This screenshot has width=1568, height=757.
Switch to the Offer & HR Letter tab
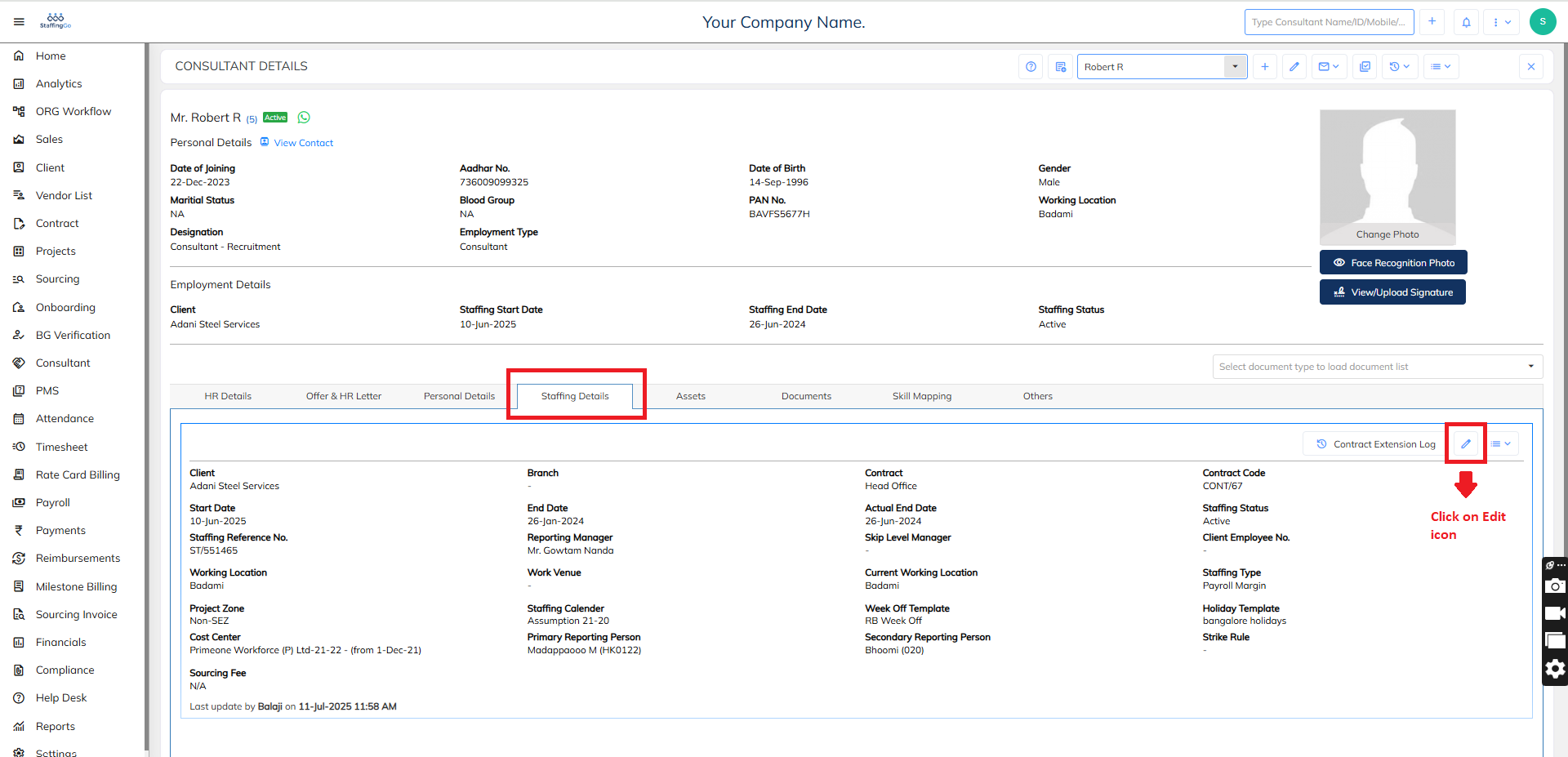344,397
